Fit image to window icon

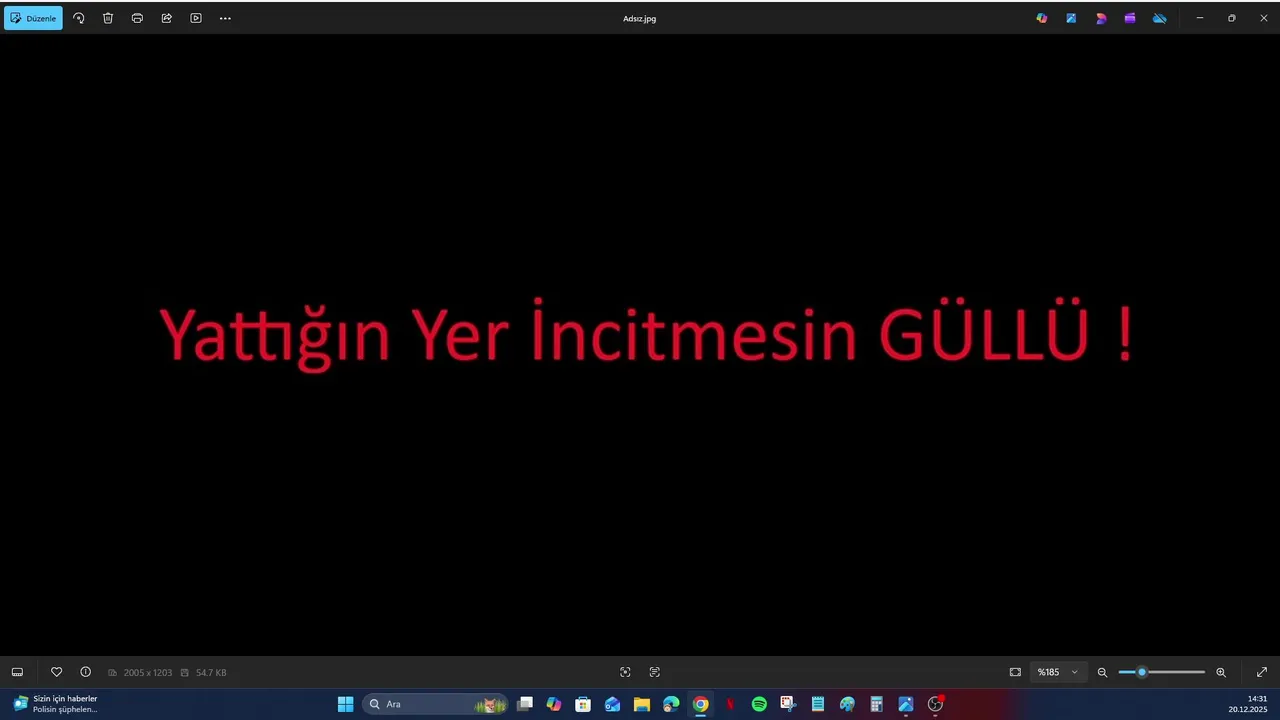(x=1015, y=672)
